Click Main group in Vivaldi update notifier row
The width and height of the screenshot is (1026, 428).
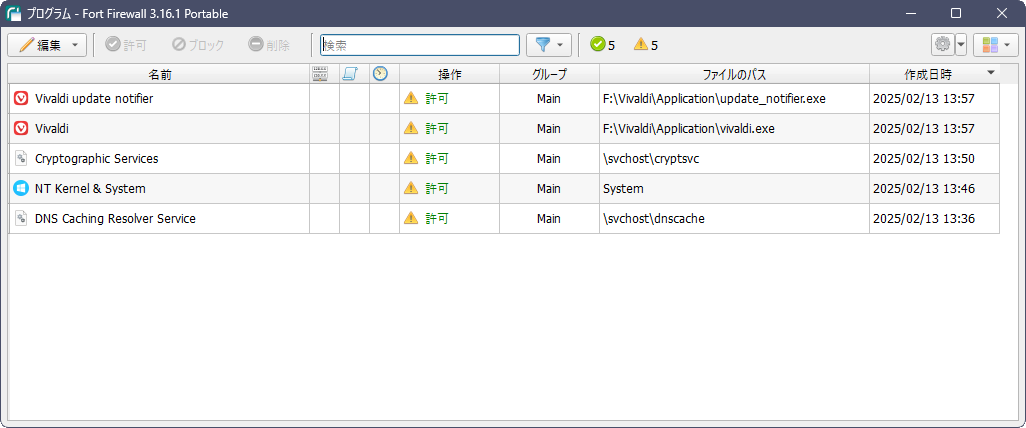pos(548,99)
